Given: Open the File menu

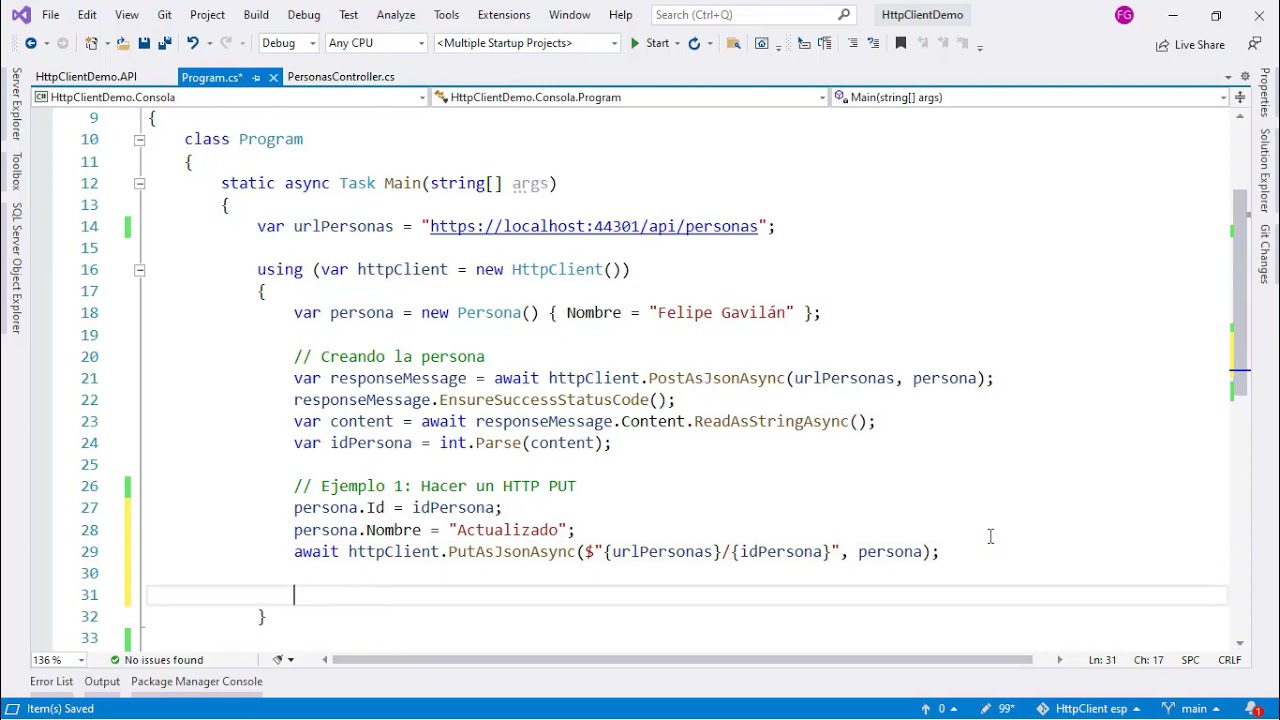Looking at the screenshot, I should [50, 15].
